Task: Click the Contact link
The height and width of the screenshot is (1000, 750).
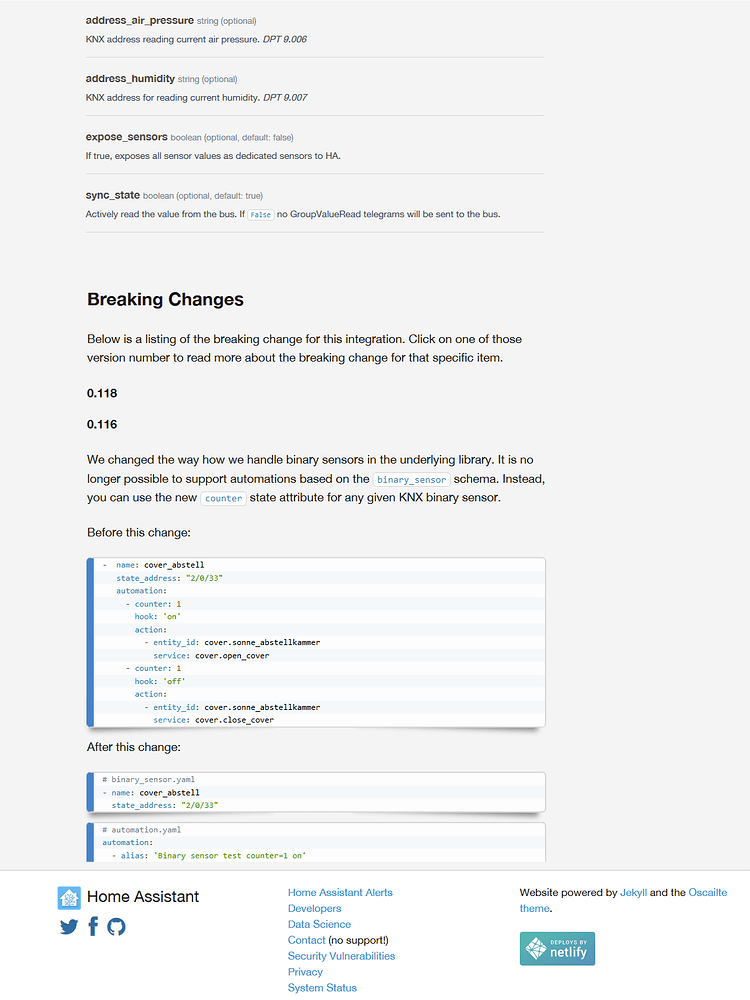Action: [306, 940]
